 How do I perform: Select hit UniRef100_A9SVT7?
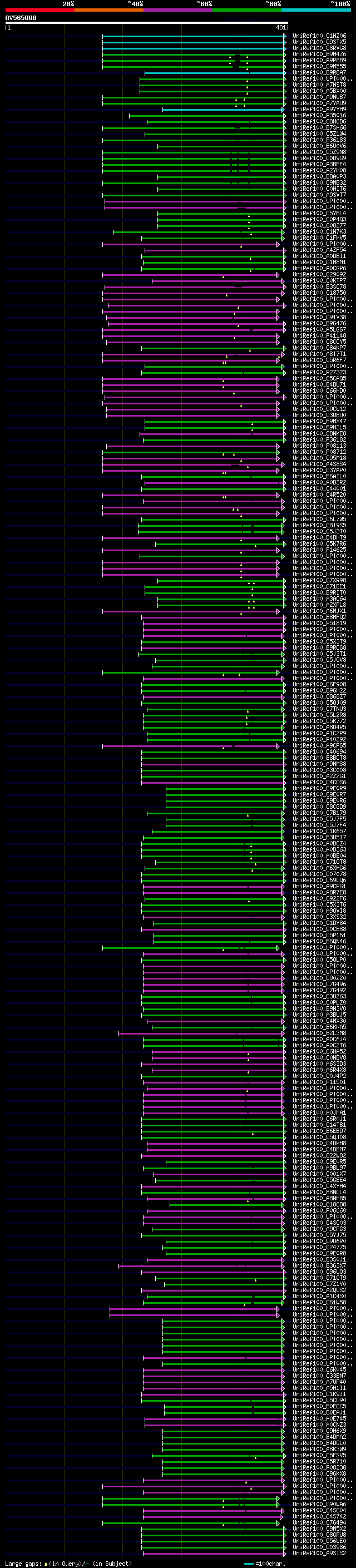pos(319,195)
